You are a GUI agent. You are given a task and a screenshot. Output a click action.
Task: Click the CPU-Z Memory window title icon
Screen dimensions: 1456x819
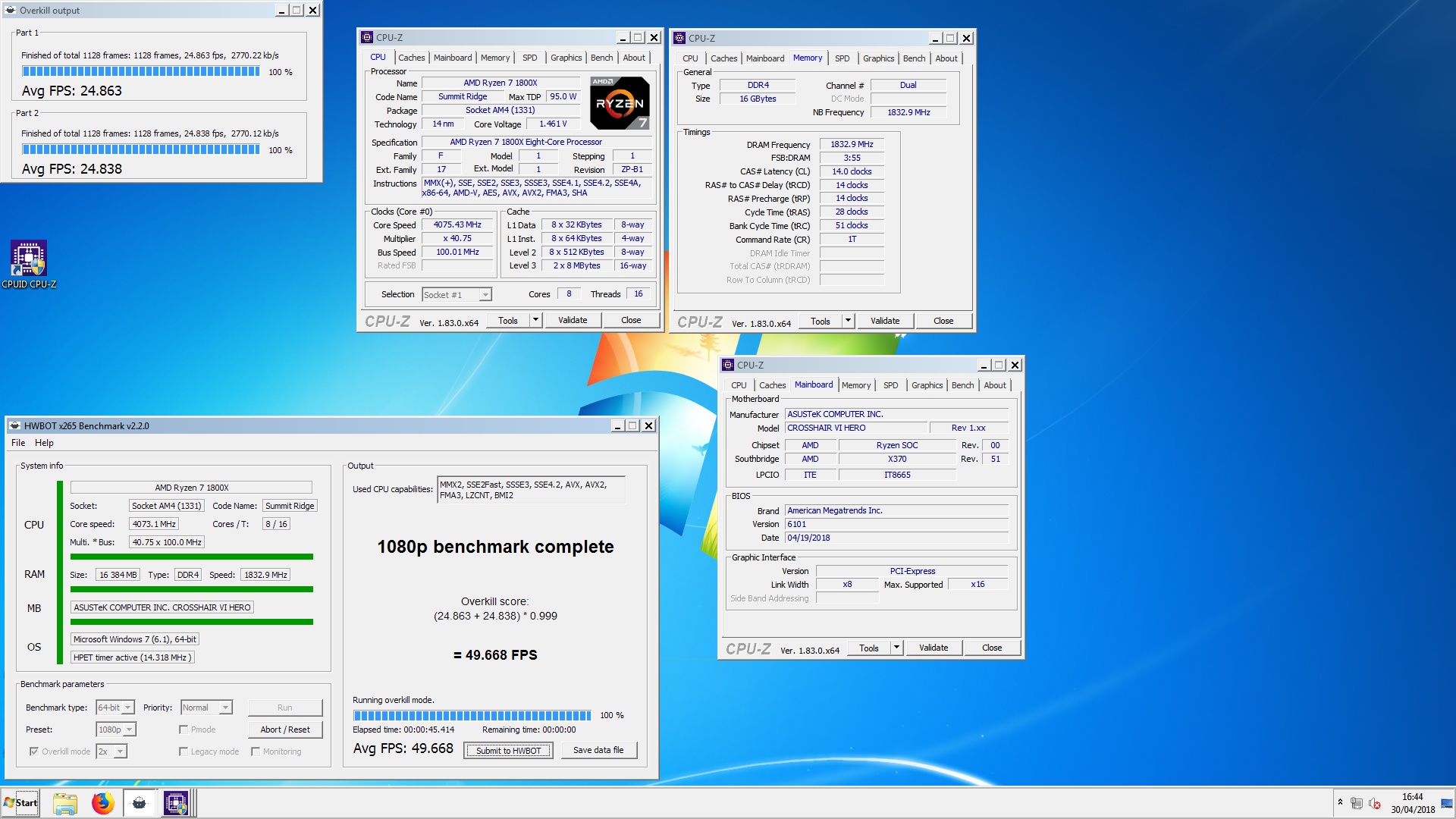(x=679, y=38)
